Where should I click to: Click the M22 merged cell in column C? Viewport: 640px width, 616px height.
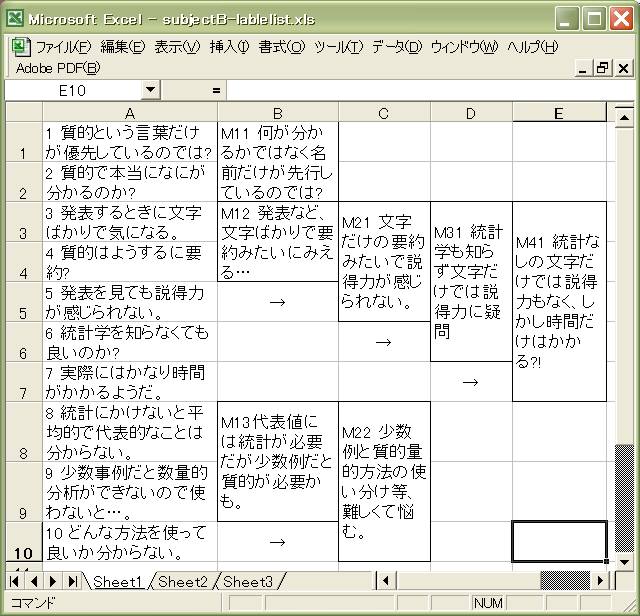pos(384,482)
